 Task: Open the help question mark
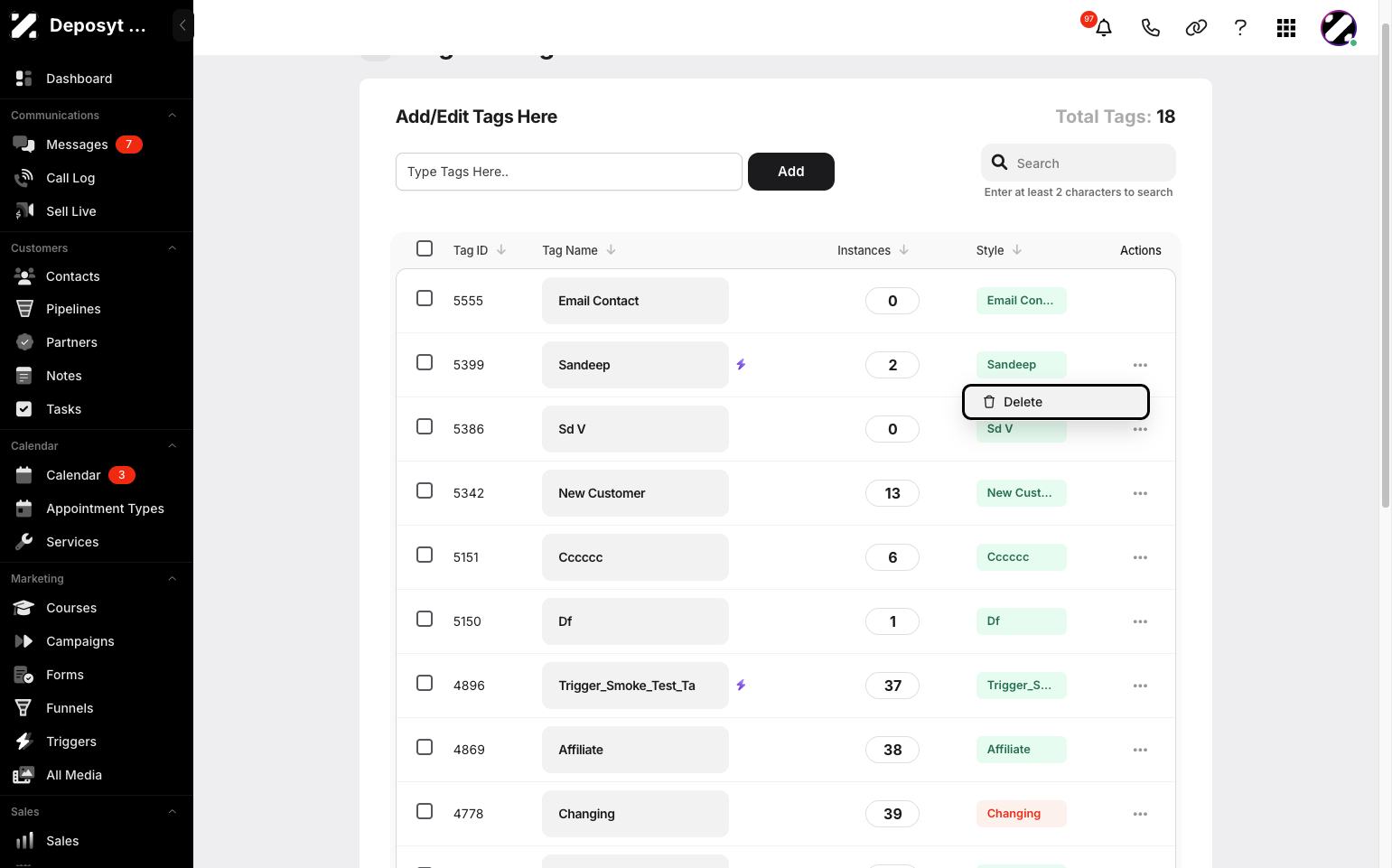[1240, 28]
